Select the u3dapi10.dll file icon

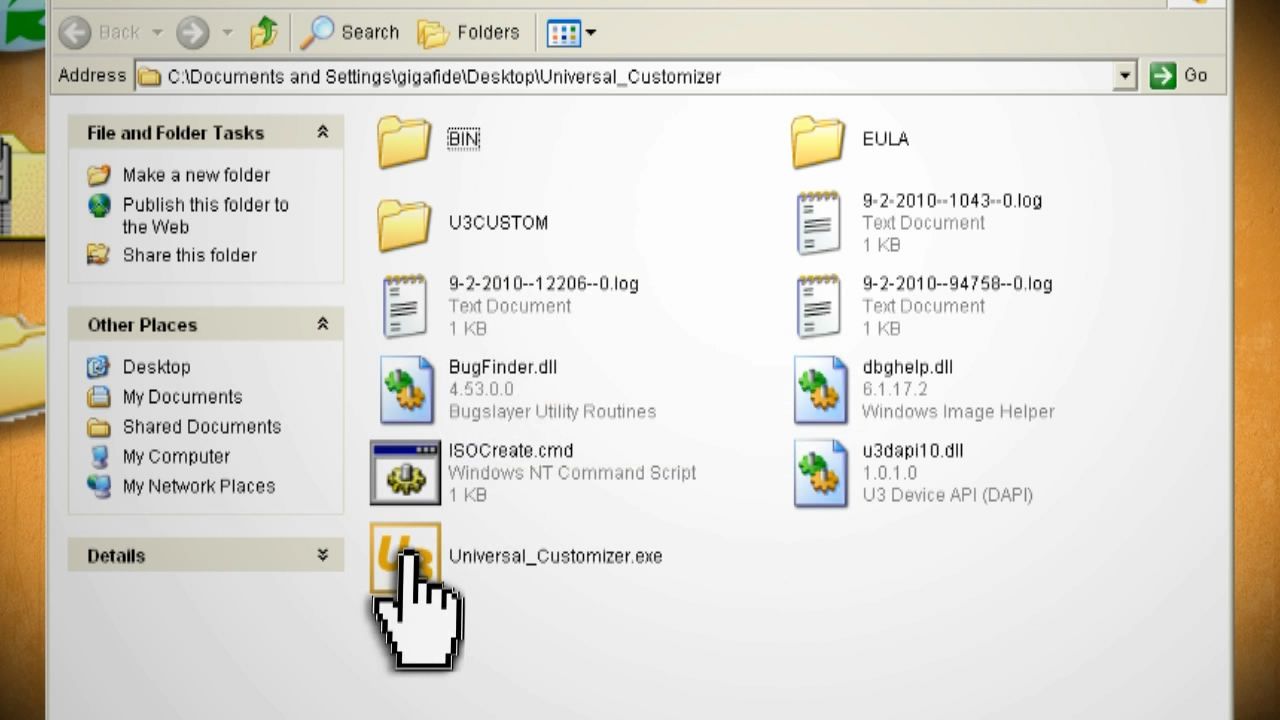(821, 473)
